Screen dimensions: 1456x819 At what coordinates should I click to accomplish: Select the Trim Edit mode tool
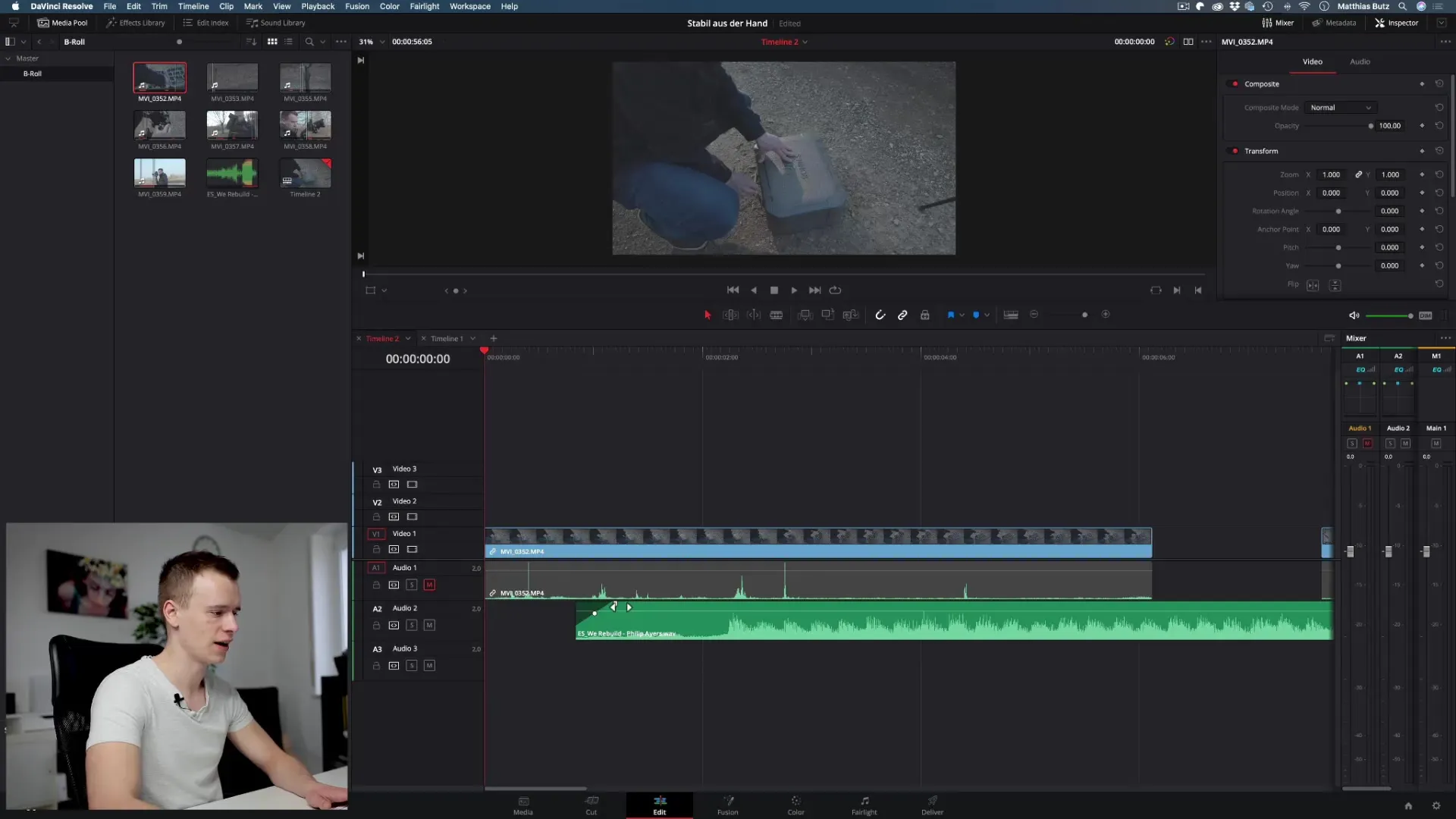[730, 315]
